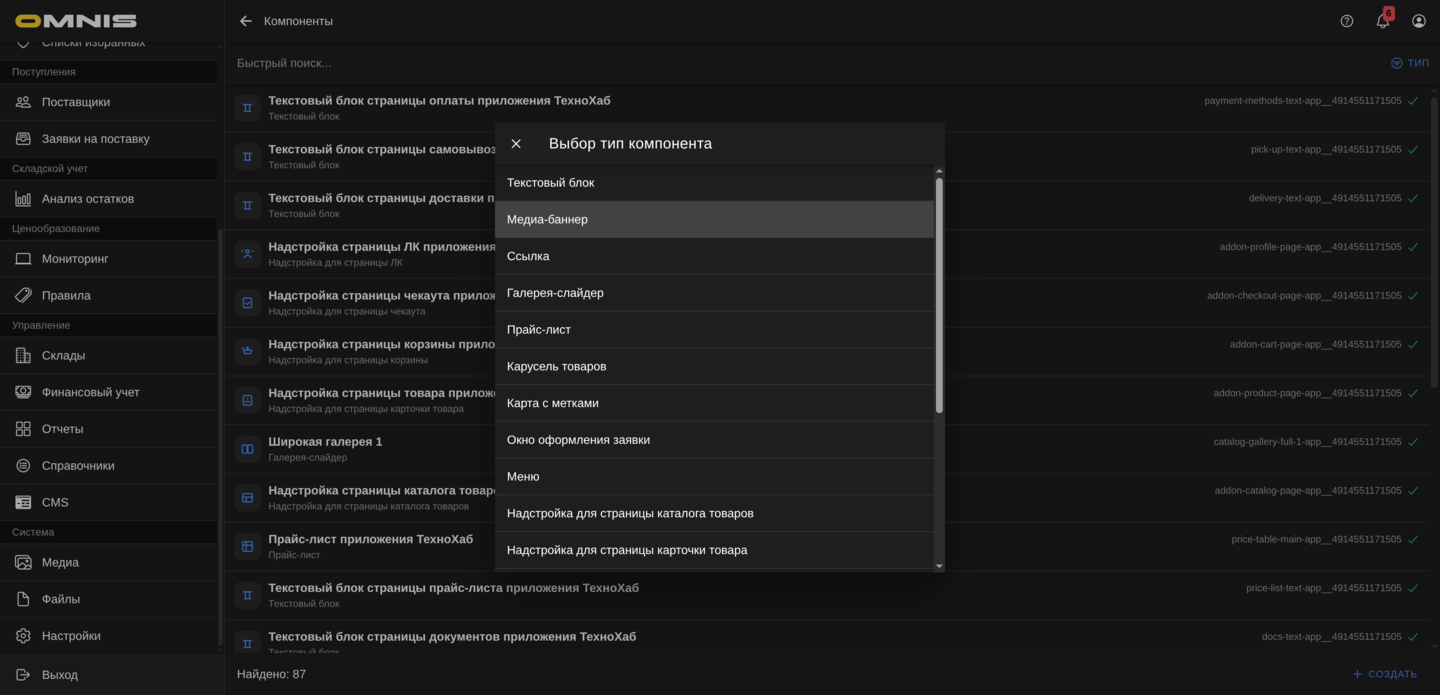Click the gallery icon beside Широкая галерея 1

(x=247, y=448)
